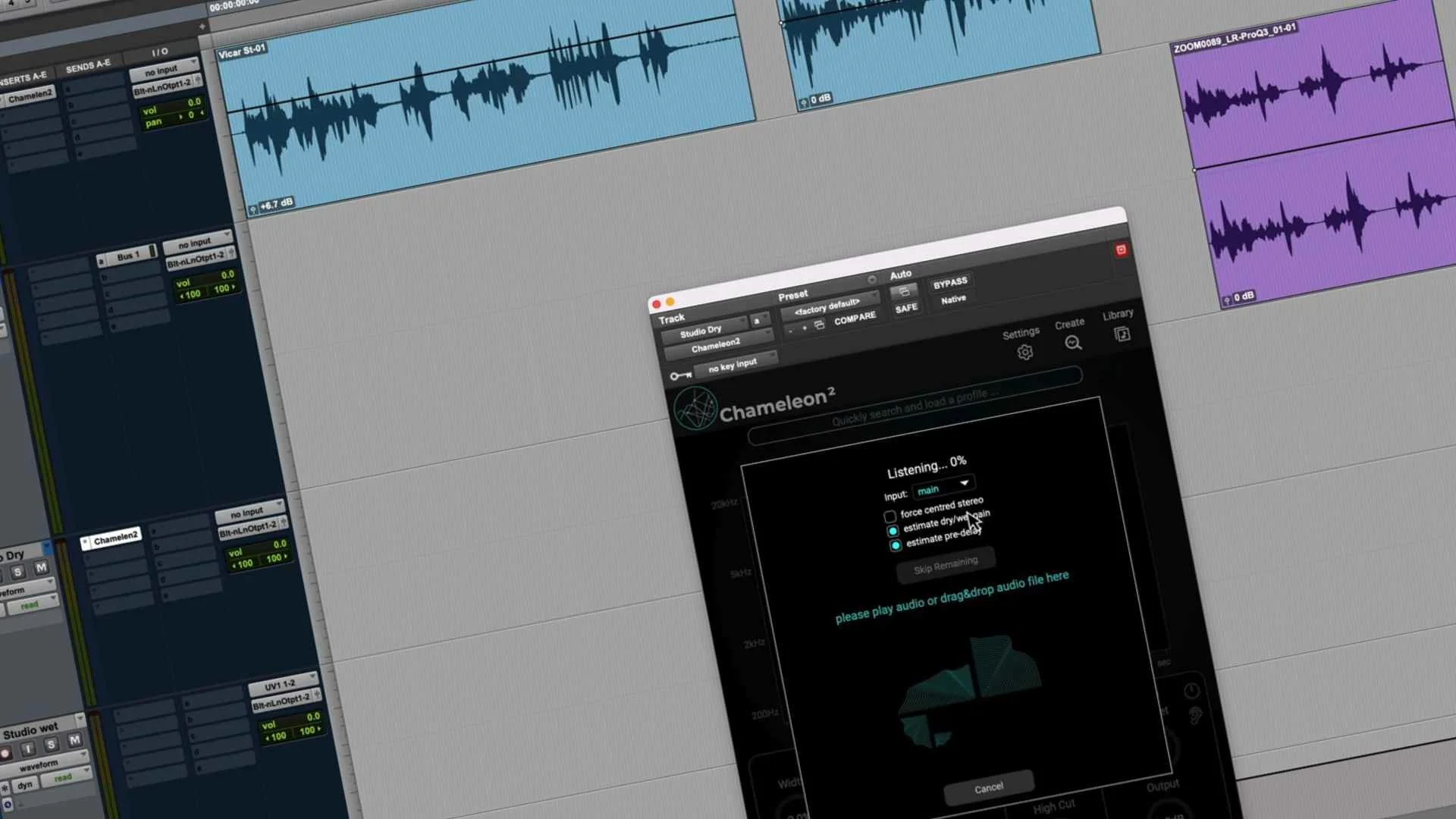Mute the Studio wet track
The image size is (1456, 819).
[74, 740]
